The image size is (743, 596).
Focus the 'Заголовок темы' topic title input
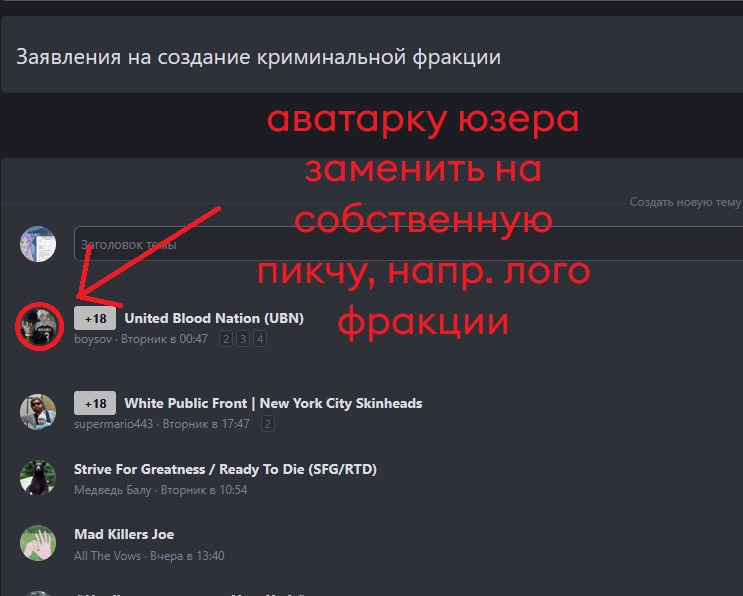[x=408, y=244]
